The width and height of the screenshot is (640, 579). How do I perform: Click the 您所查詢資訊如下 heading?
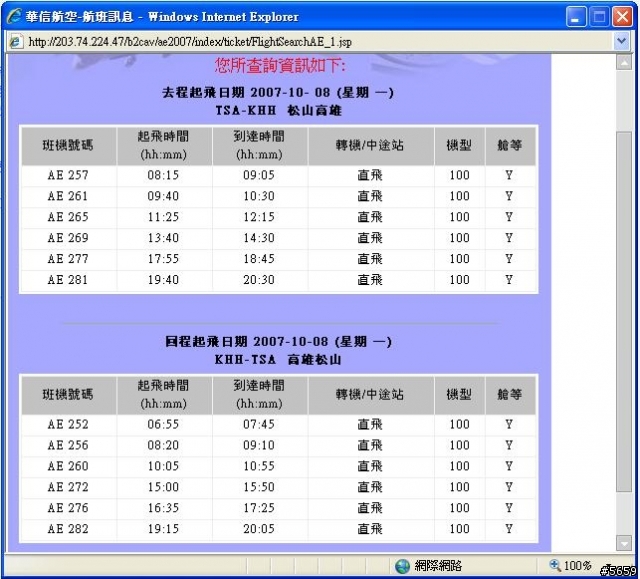(x=280, y=65)
